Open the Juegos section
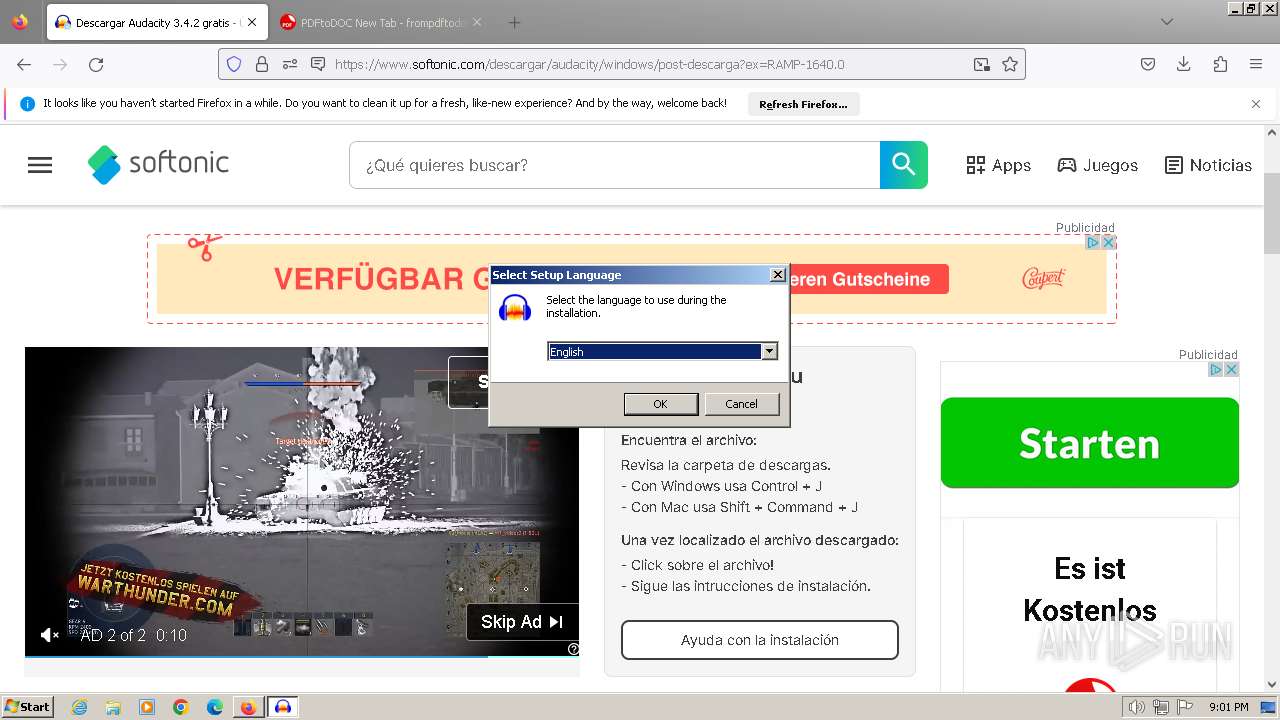The height and width of the screenshot is (720, 1280). click(1097, 165)
